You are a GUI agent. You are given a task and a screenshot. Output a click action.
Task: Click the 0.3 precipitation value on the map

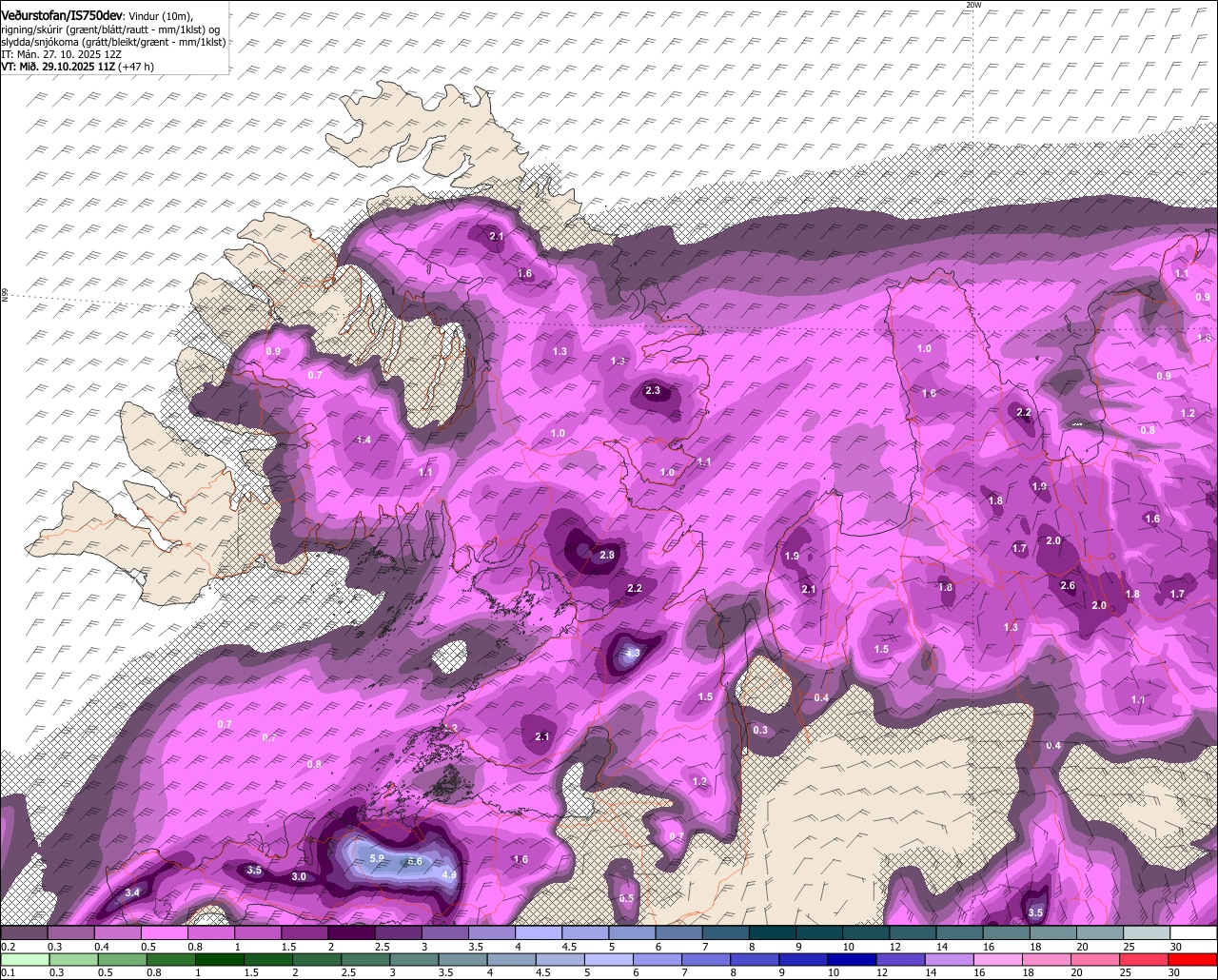click(x=760, y=730)
